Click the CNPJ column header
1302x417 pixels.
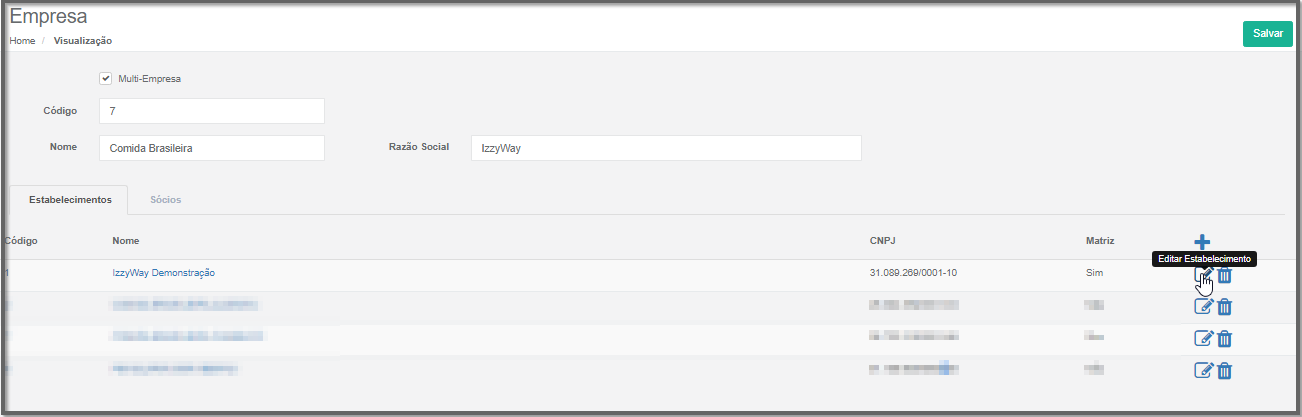click(884, 241)
